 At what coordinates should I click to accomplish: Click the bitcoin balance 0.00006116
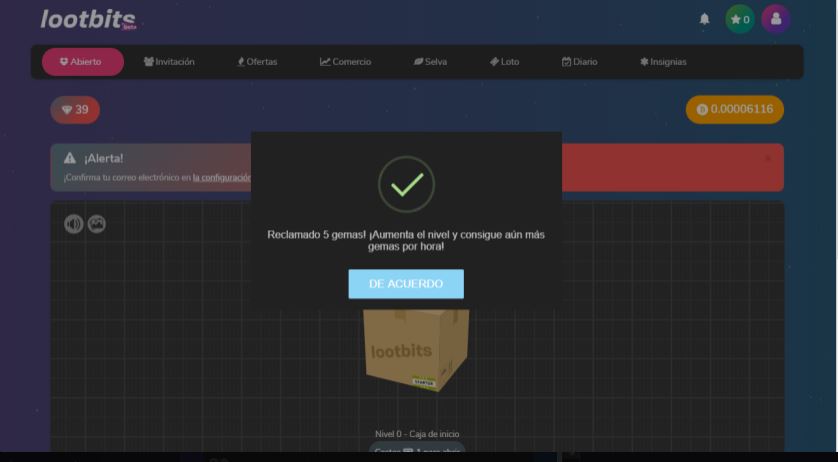click(x=735, y=110)
